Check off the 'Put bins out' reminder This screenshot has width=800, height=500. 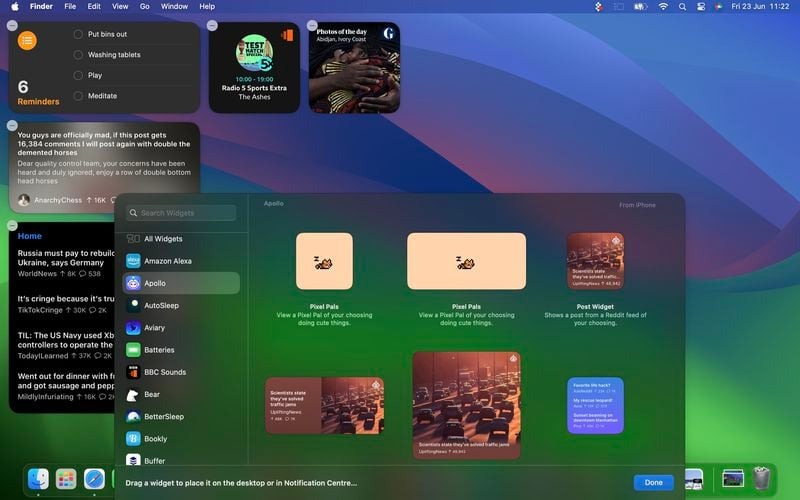tap(78, 34)
